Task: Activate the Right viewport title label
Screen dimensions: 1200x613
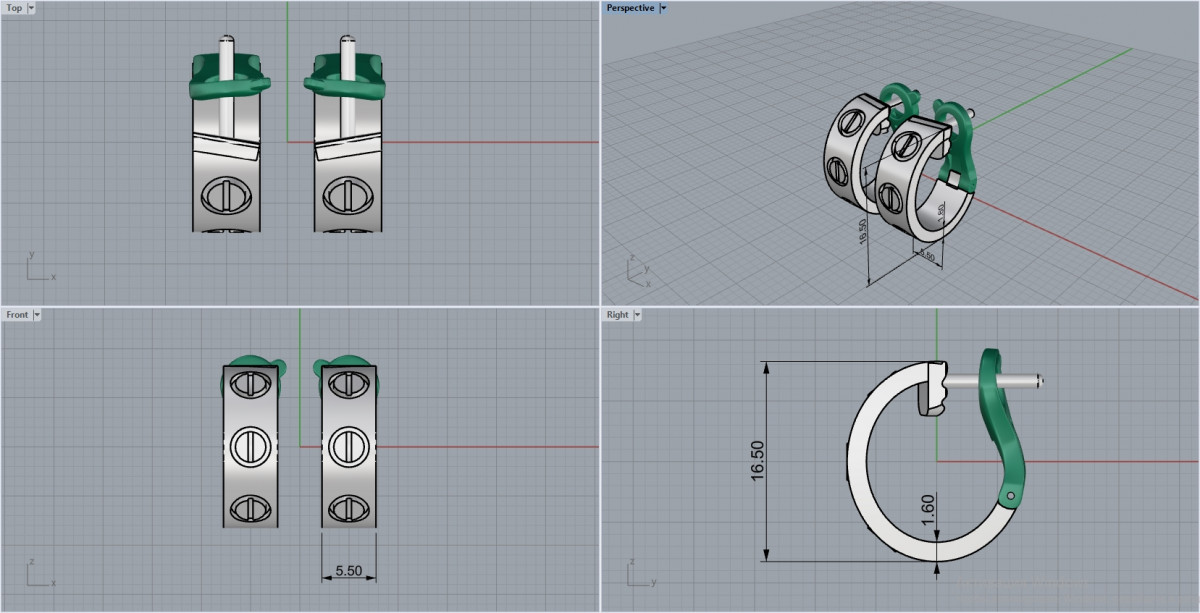Action: pyautogui.click(x=617, y=315)
